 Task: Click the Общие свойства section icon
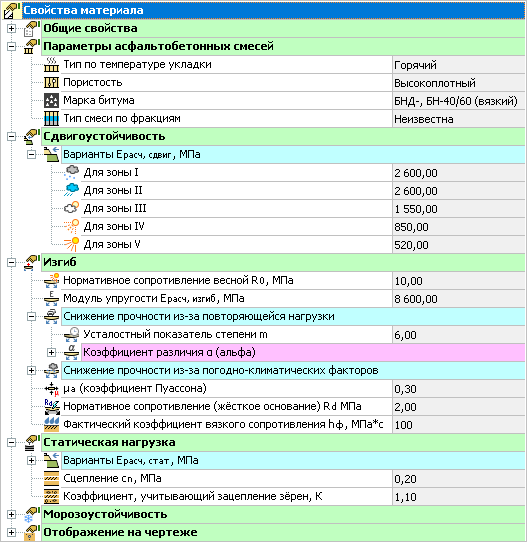pyautogui.click(x=32, y=28)
